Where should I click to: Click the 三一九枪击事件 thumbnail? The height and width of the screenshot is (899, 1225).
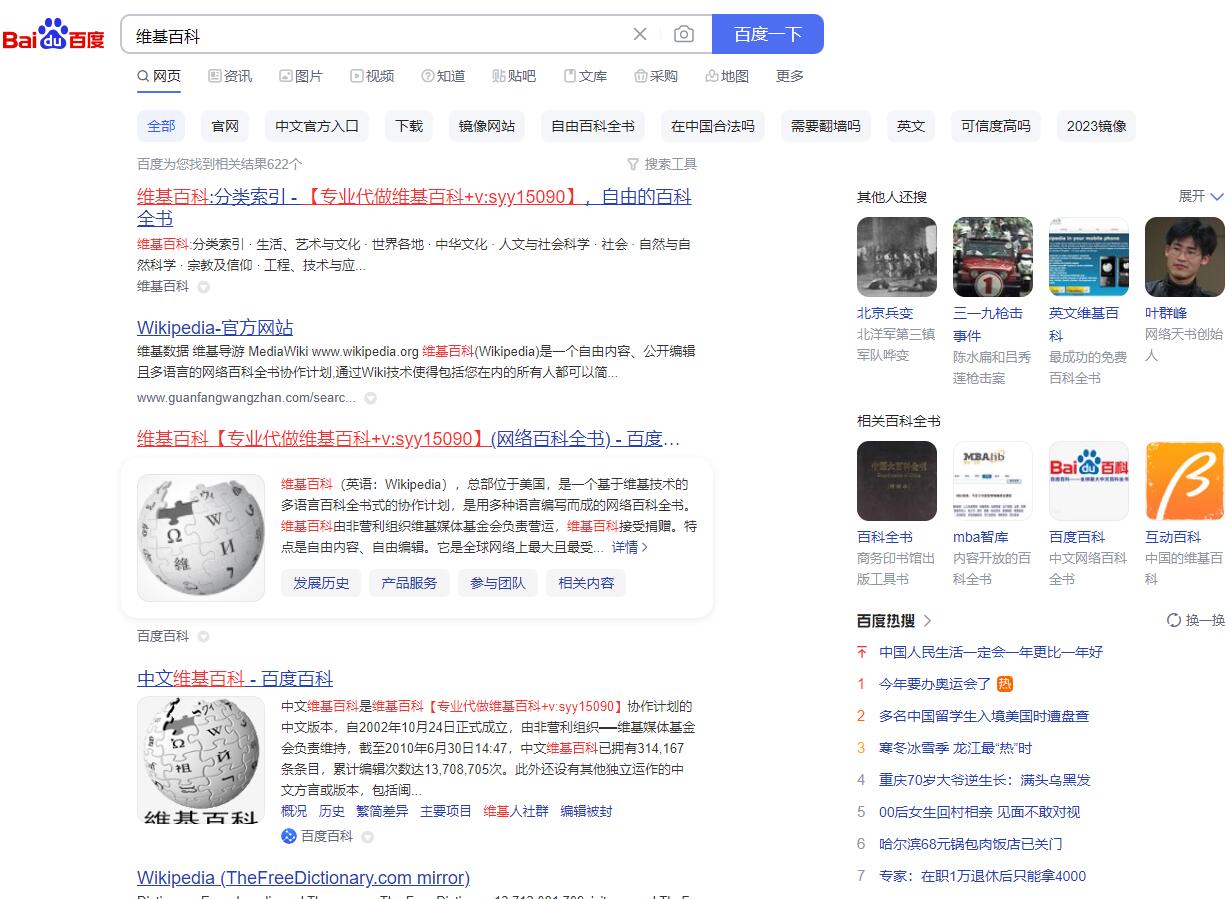click(x=993, y=257)
